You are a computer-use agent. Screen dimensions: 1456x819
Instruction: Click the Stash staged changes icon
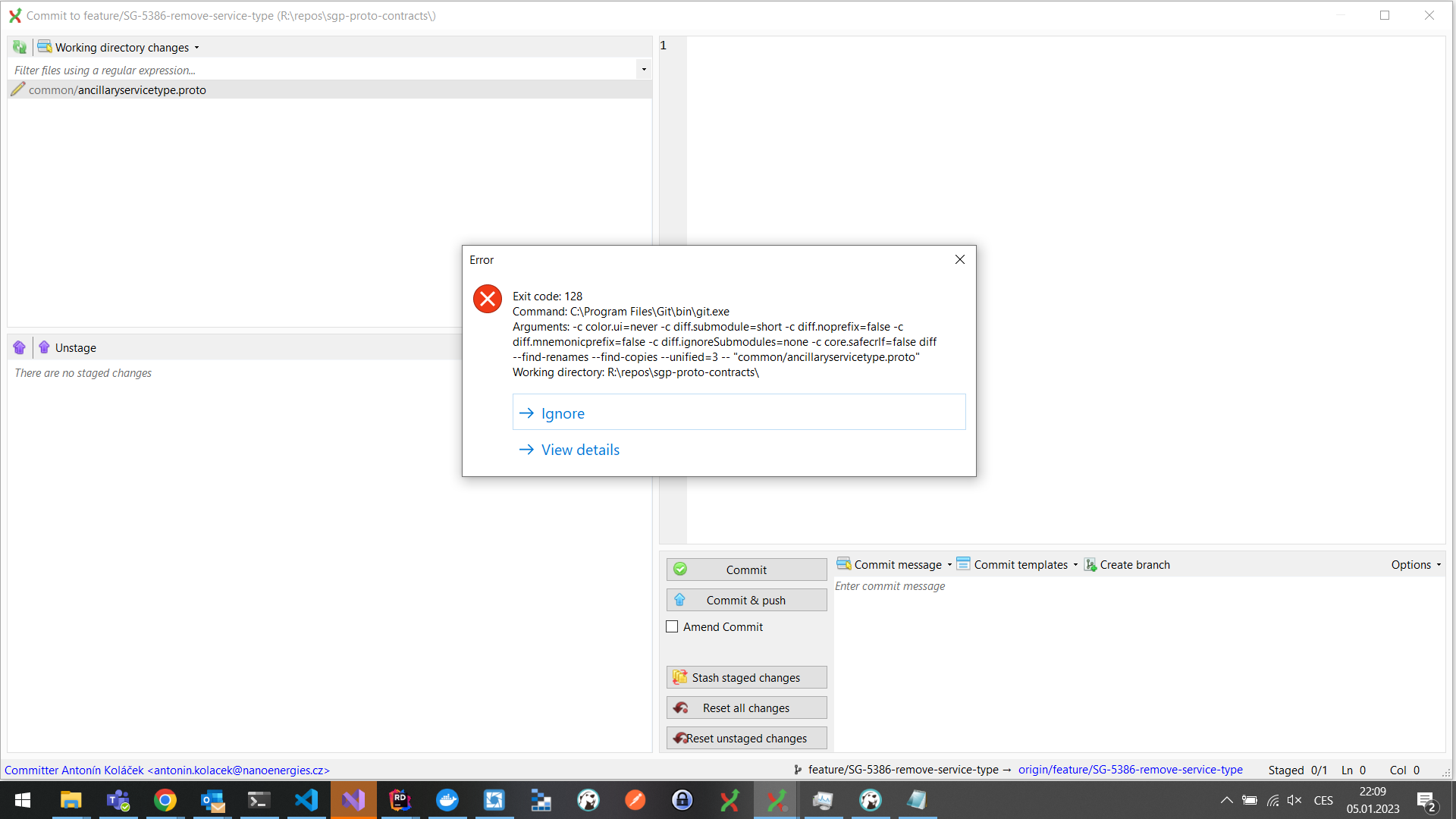[680, 677]
